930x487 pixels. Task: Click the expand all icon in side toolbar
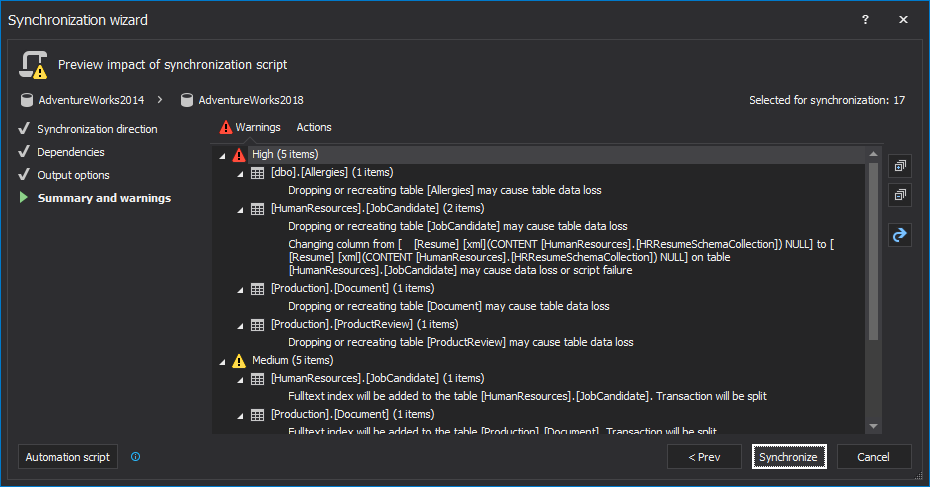[x=899, y=166]
